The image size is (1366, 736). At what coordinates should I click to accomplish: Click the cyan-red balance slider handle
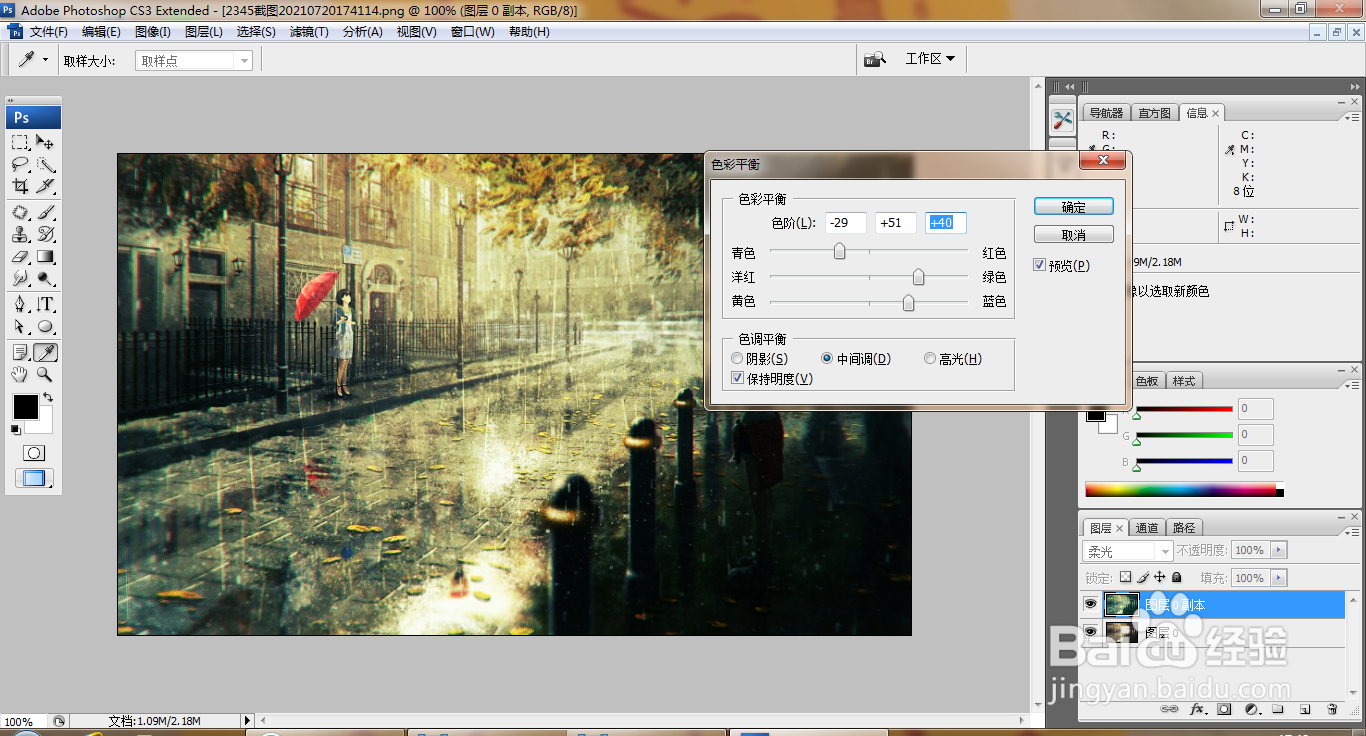pos(840,251)
